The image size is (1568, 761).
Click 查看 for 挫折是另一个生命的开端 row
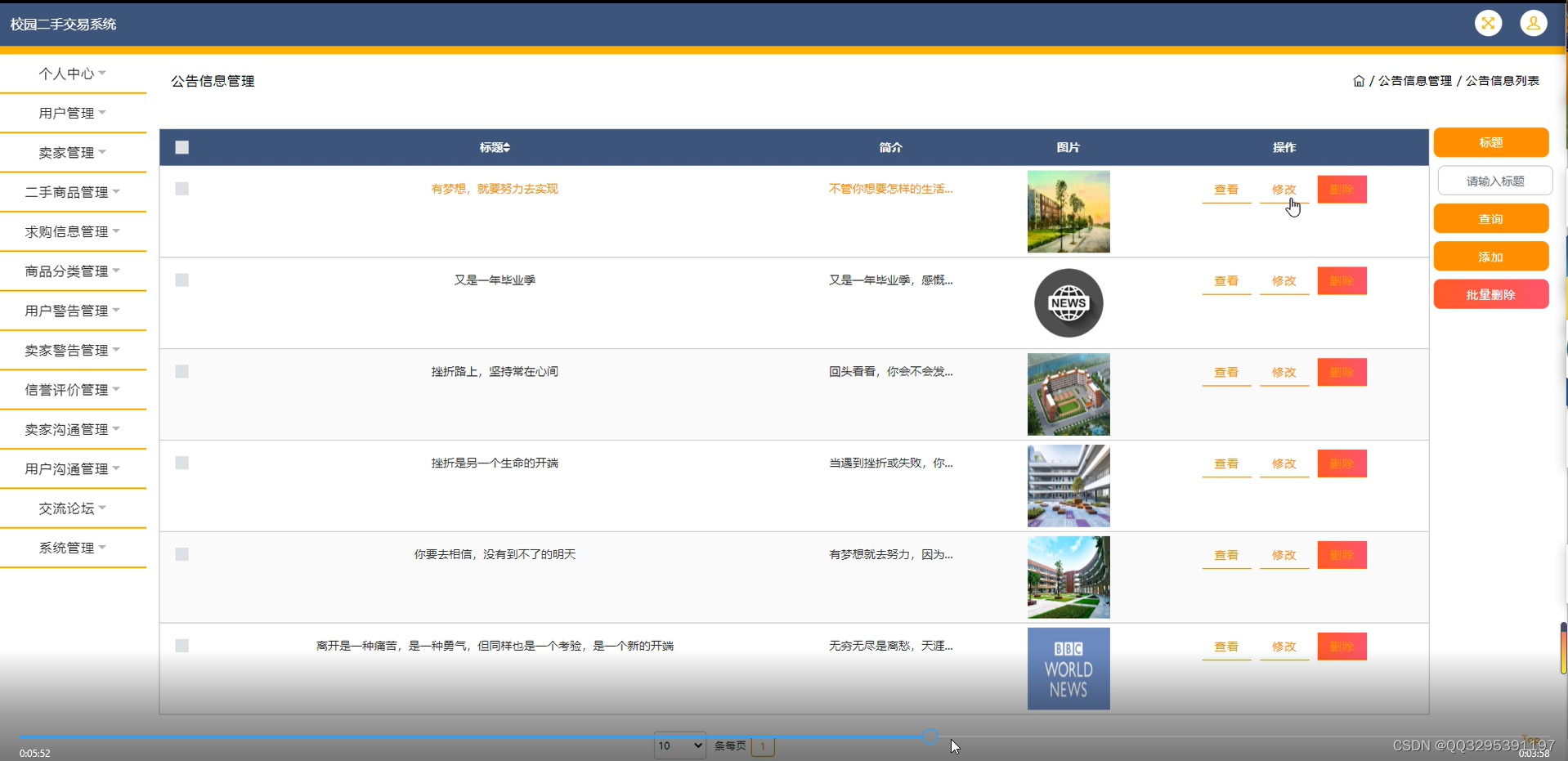1226,464
